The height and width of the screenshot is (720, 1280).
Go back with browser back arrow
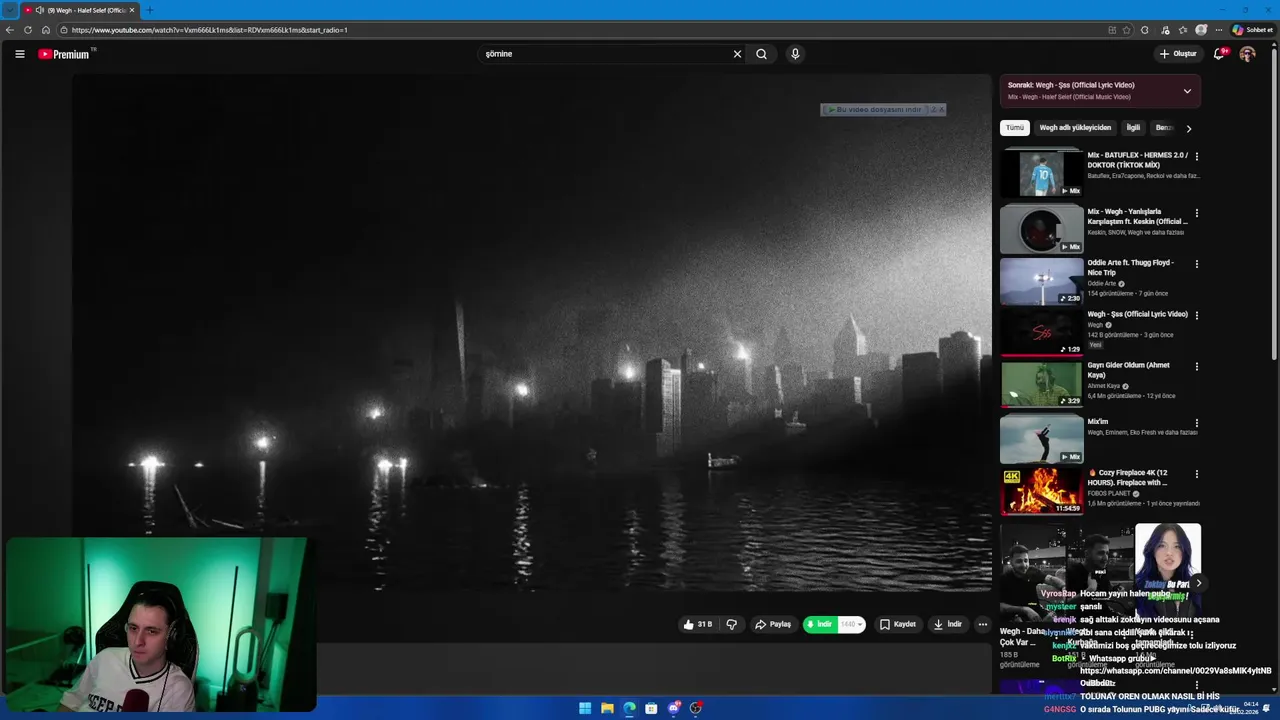[10, 30]
